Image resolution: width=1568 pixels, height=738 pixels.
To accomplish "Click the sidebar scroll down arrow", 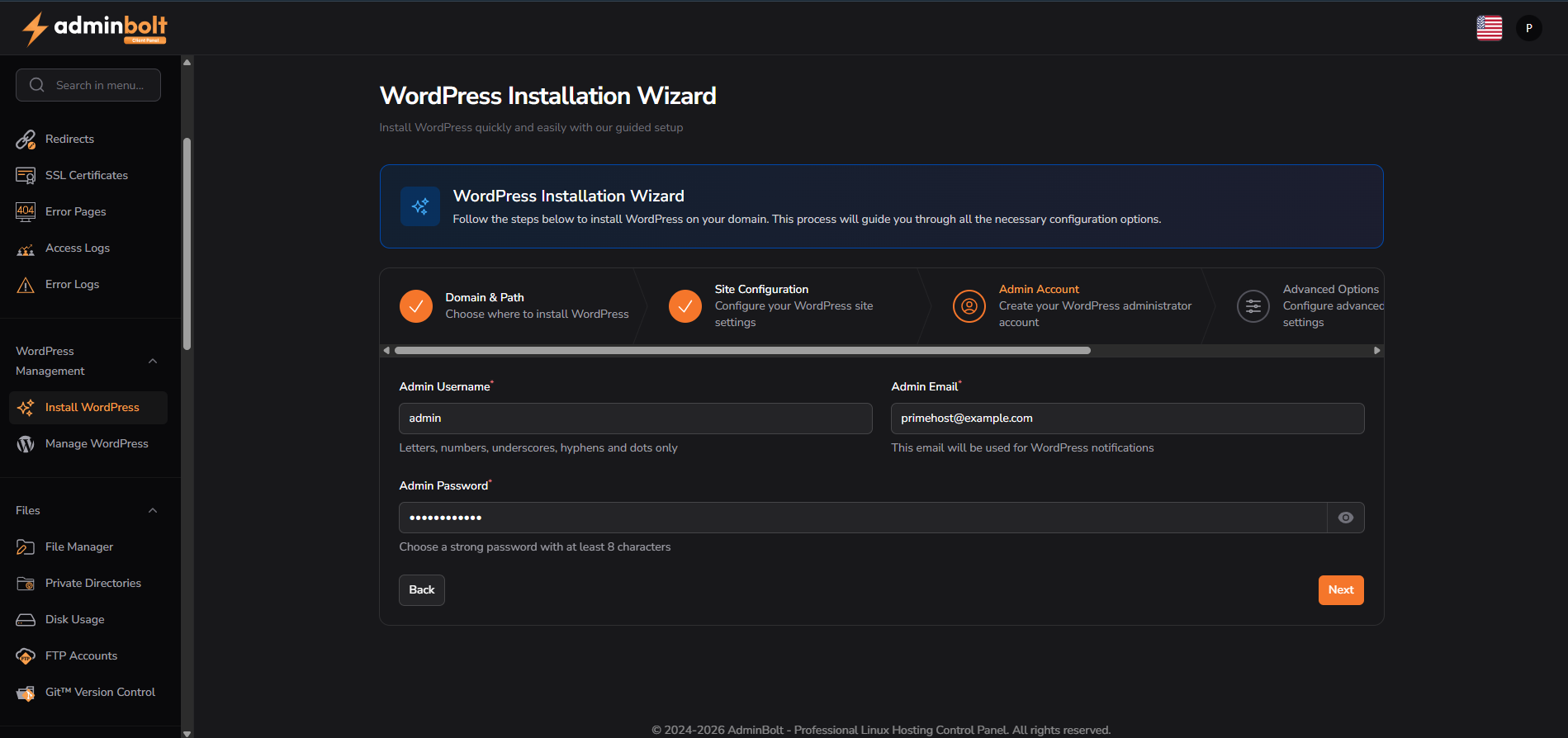I will [187, 733].
